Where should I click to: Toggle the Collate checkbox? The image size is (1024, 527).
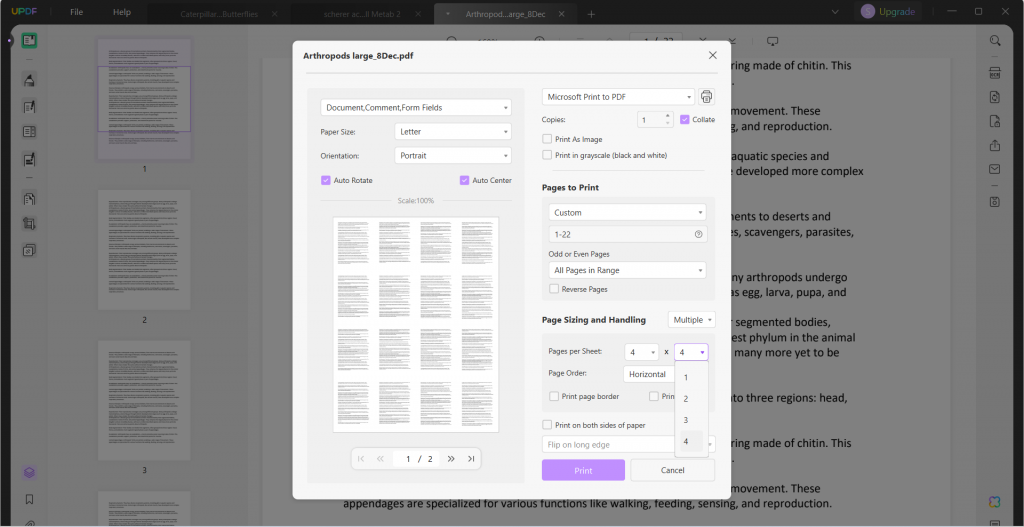pyautogui.click(x=684, y=120)
